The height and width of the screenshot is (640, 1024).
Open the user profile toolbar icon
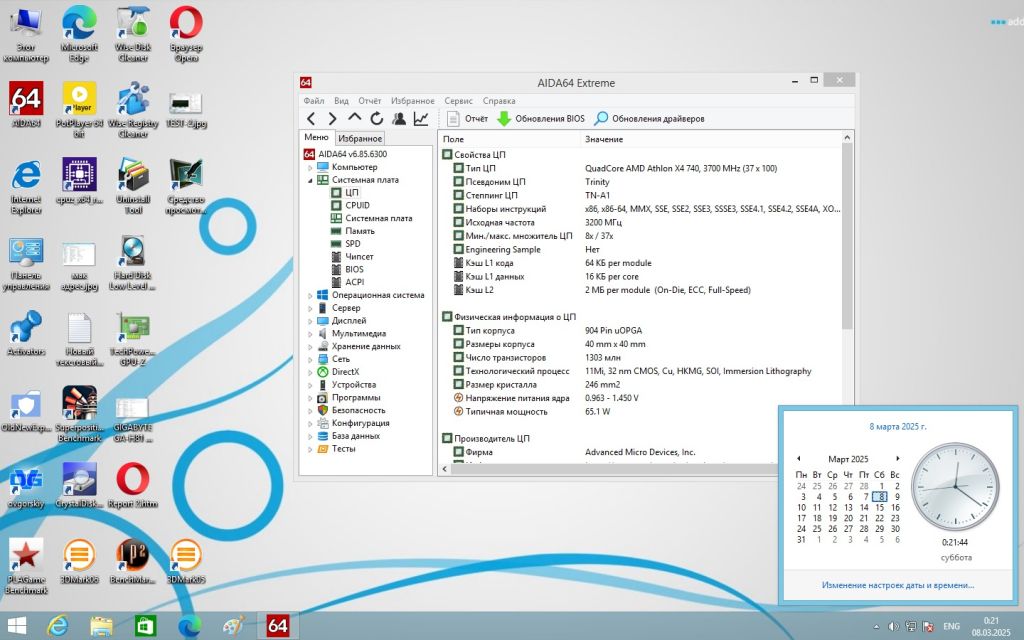pyautogui.click(x=398, y=119)
